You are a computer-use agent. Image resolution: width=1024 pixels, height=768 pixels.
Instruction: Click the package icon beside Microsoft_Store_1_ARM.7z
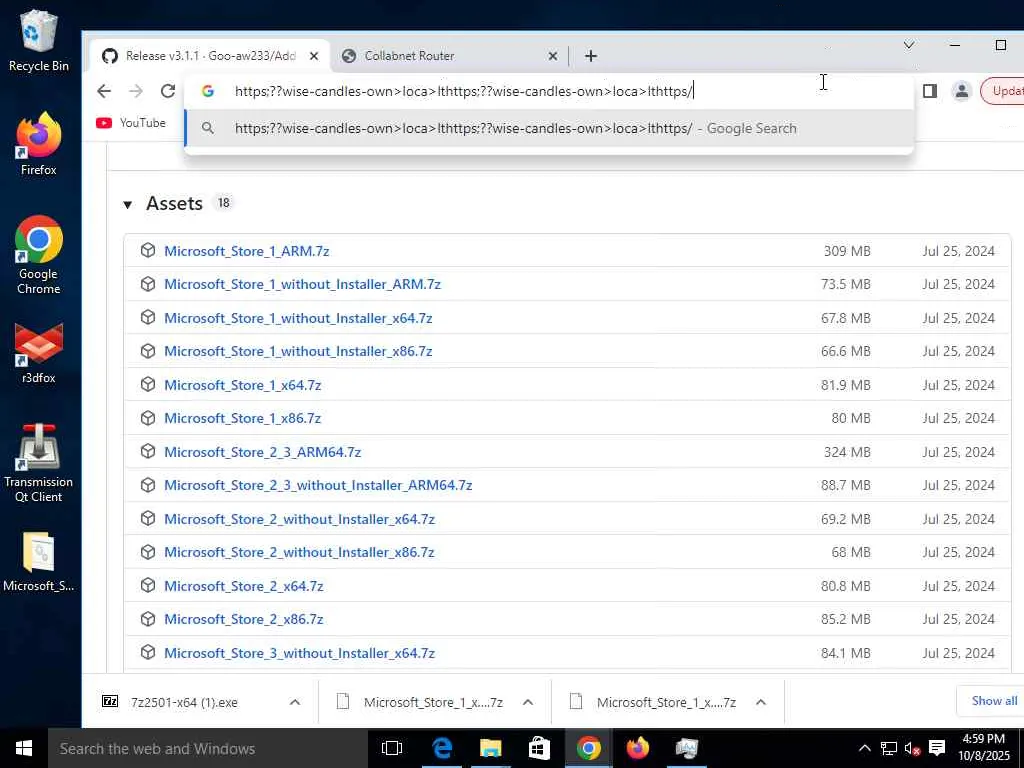tap(148, 250)
